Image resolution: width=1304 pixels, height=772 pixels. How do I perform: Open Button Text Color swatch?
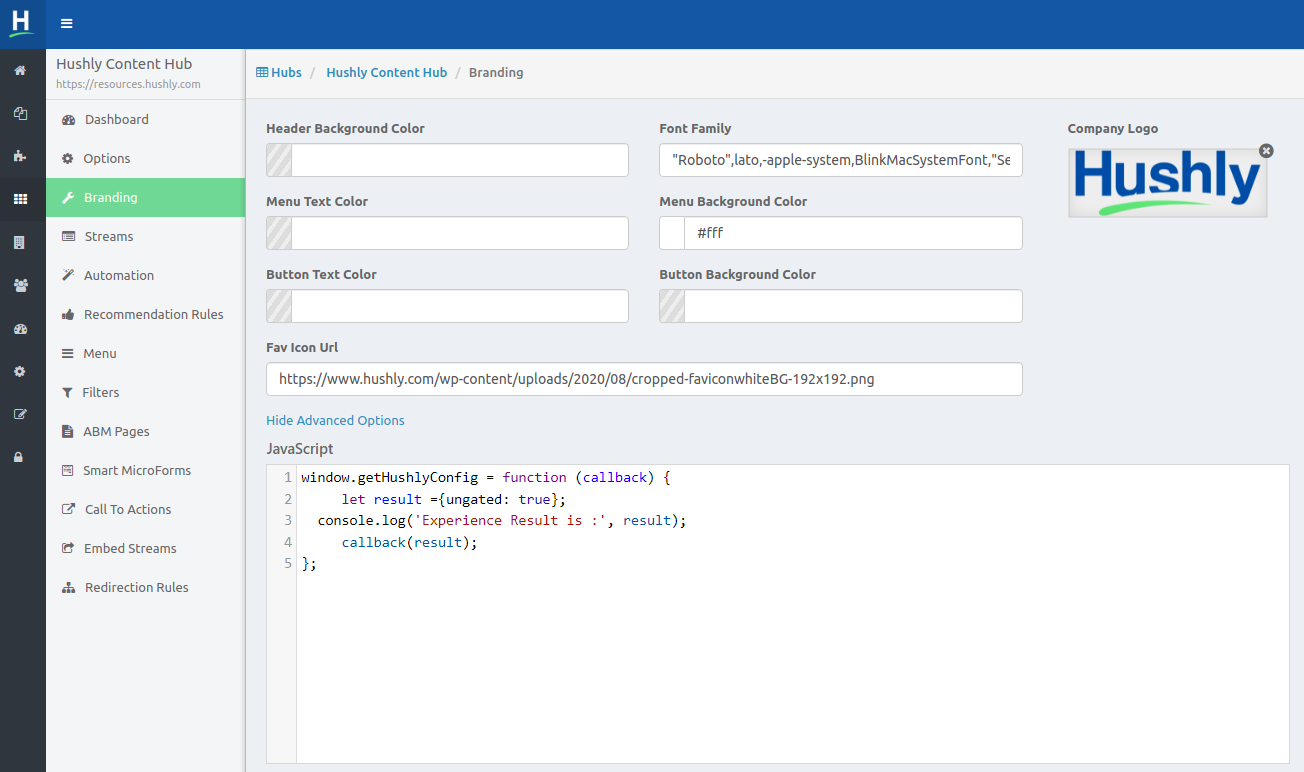[x=279, y=306]
